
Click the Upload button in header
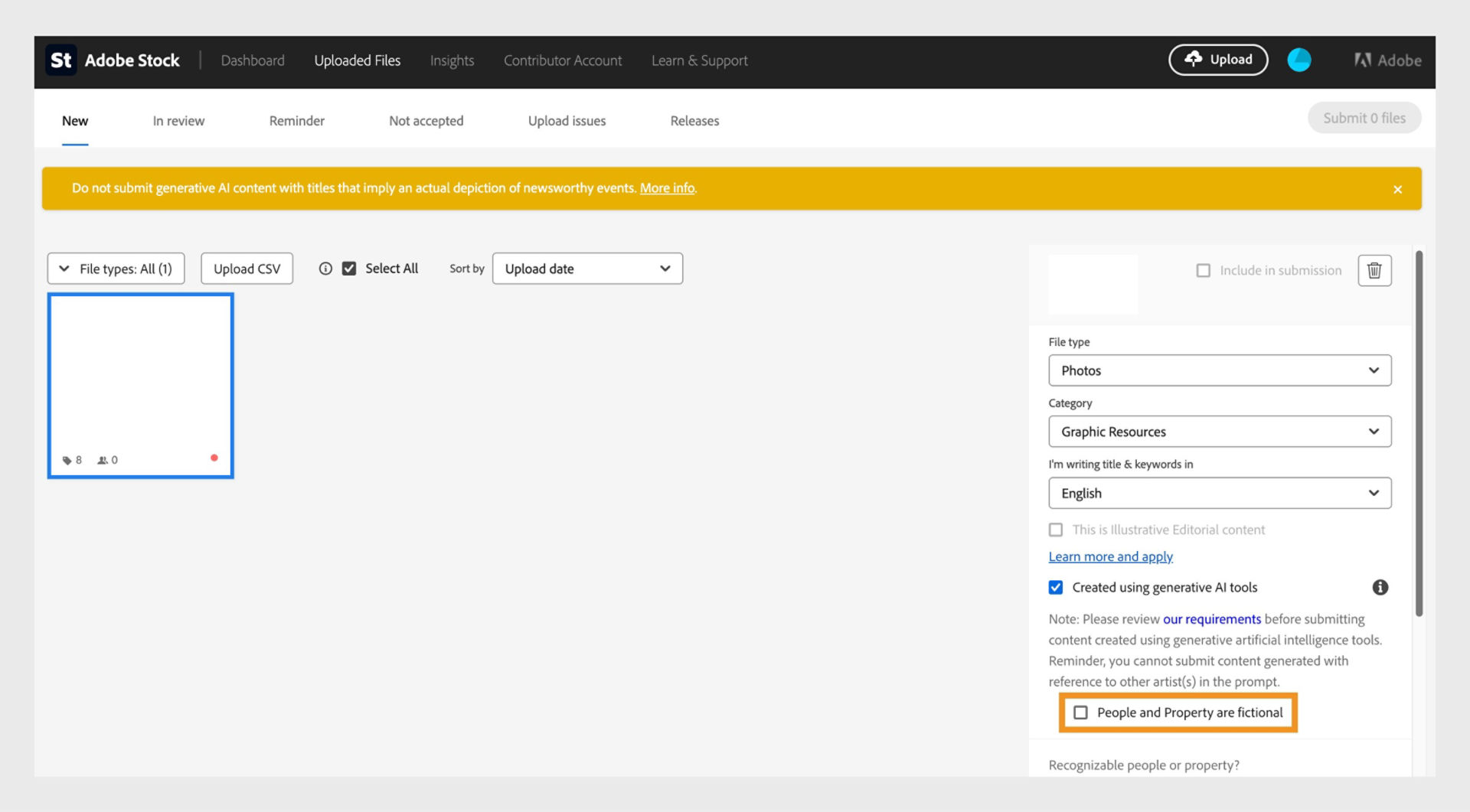[1218, 60]
